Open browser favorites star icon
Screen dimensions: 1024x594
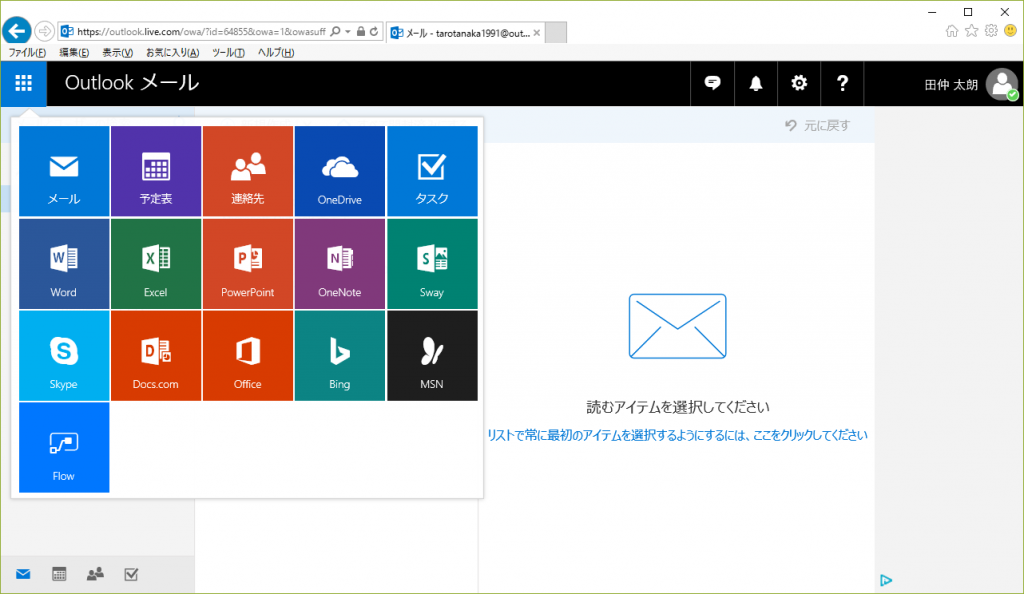(x=972, y=31)
